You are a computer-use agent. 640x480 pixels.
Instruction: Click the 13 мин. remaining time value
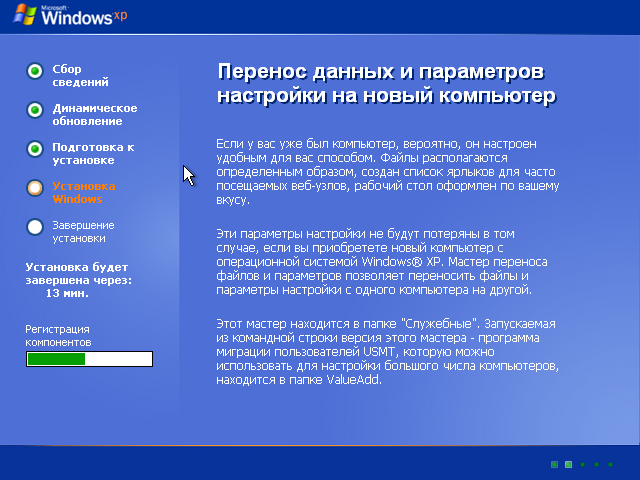(x=67, y=293)
